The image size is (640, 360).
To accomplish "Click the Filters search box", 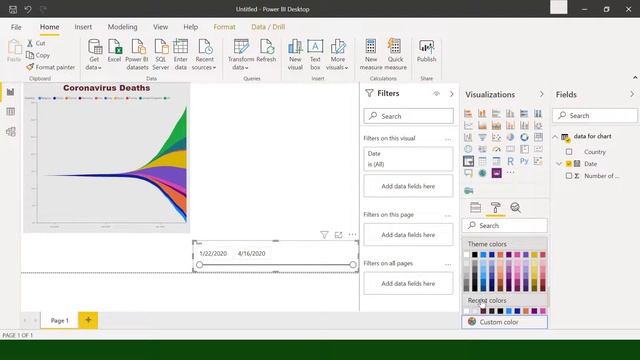I will tap(409, 116).
